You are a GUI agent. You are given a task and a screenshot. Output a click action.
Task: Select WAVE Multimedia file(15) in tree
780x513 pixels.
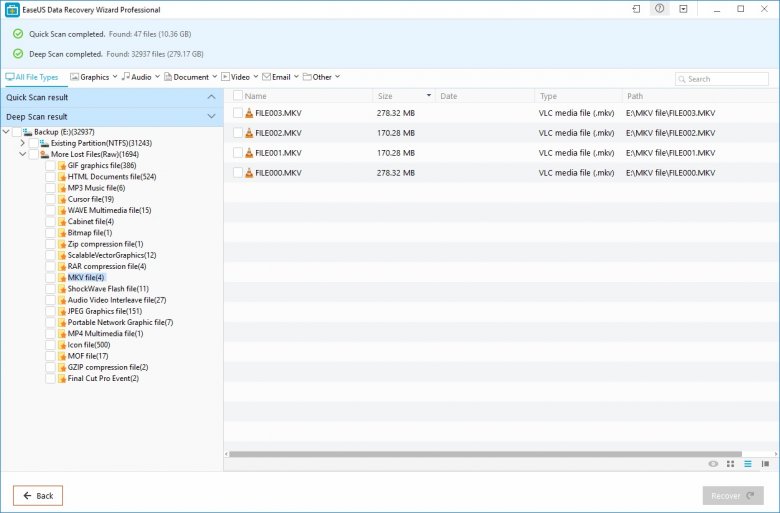109,210
